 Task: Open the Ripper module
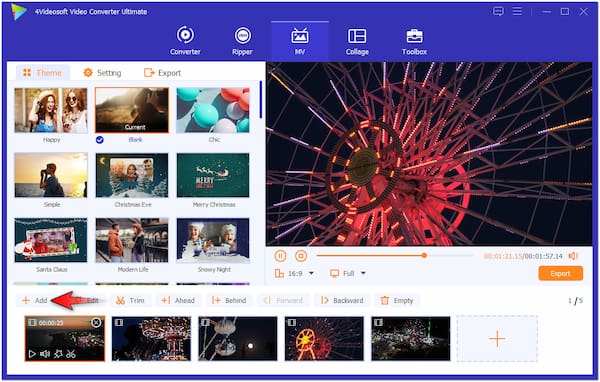point(243,41)
